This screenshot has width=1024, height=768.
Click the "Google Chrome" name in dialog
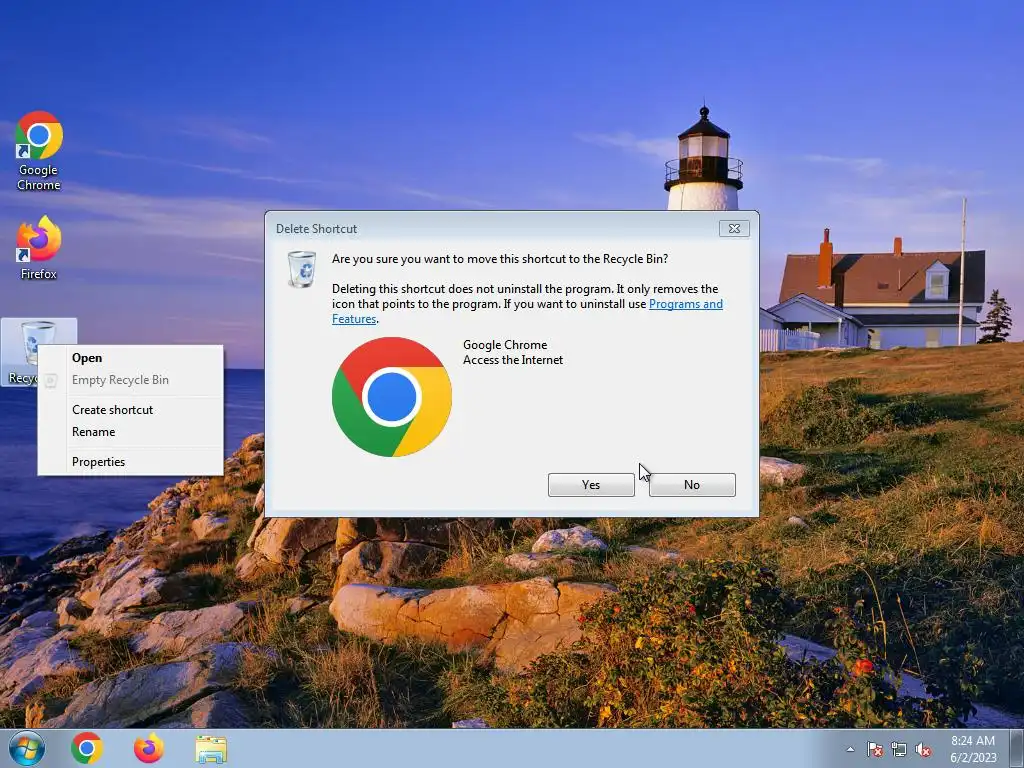click(x=505, y=345)
